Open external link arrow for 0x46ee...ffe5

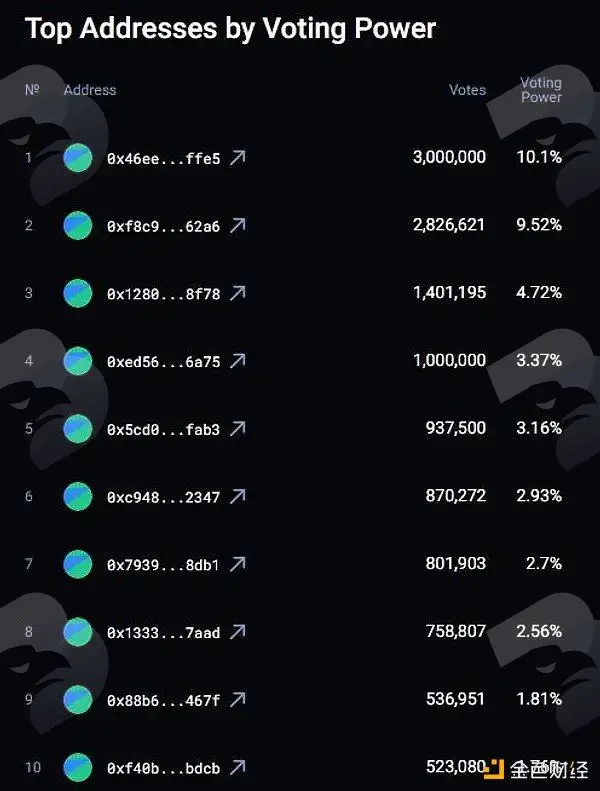point(238,158)
